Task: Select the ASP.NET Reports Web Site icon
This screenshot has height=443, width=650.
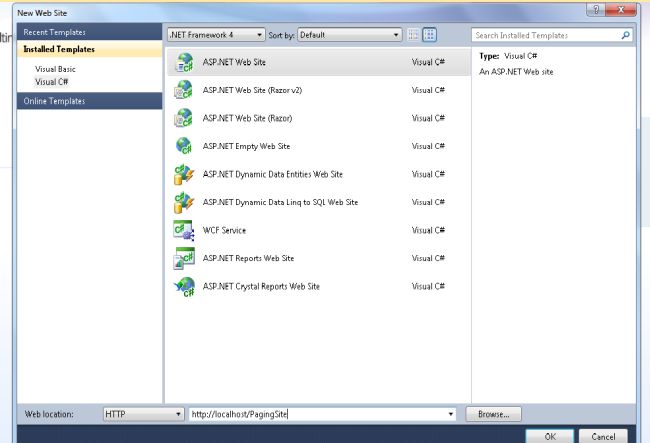Action: (x=184, y=259)
